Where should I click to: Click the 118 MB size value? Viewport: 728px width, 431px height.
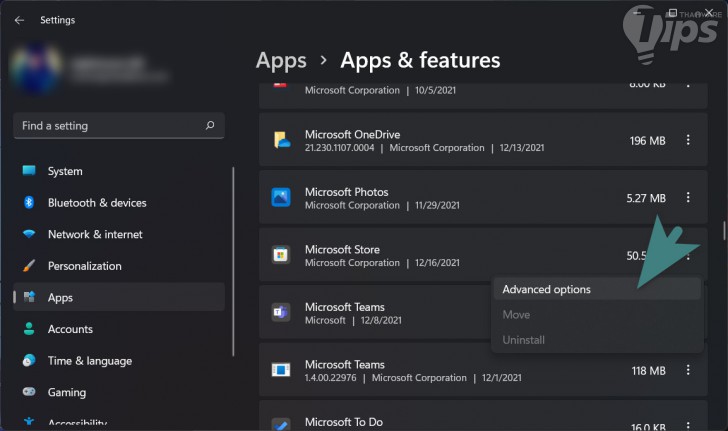click(x=648, y=371)
